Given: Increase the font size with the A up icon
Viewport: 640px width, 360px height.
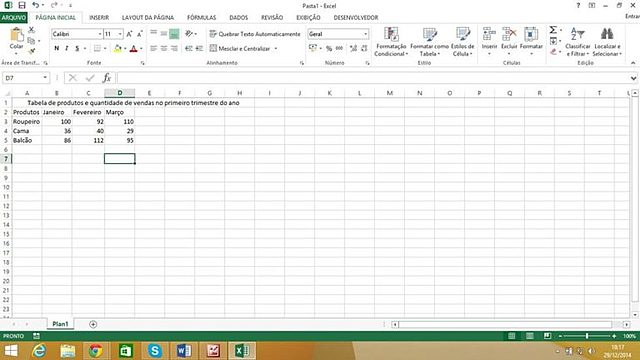Looking at the screenshot, I should (129, 34).
